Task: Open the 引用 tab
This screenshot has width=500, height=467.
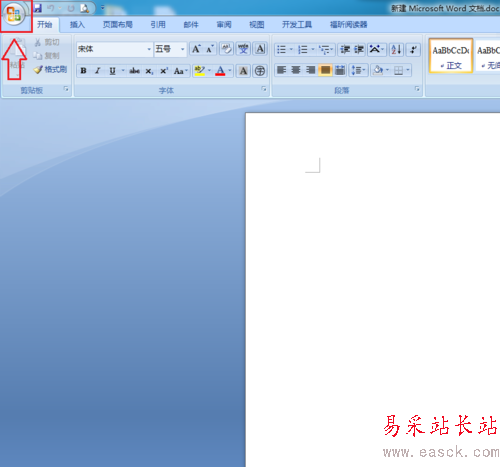Action: [158, 25]
